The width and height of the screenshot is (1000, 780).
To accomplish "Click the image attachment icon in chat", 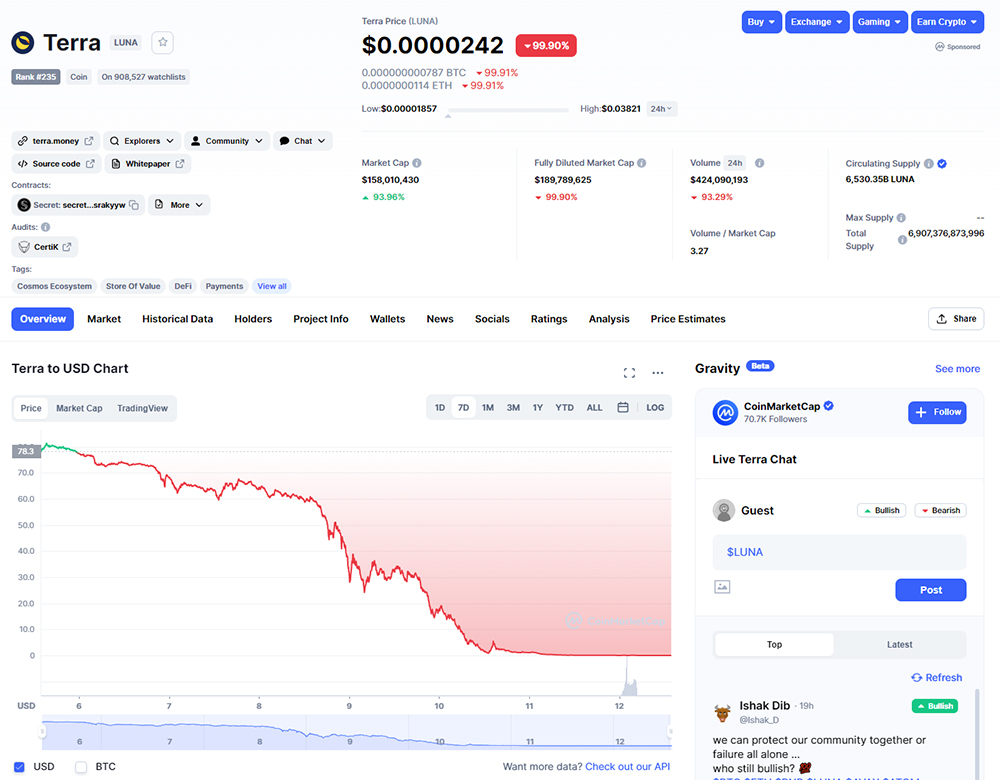I will click(722, 587).
